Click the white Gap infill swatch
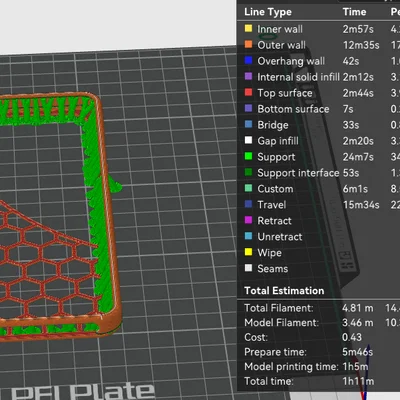Viewport: 400px width, 400px height. pos(248,140)
